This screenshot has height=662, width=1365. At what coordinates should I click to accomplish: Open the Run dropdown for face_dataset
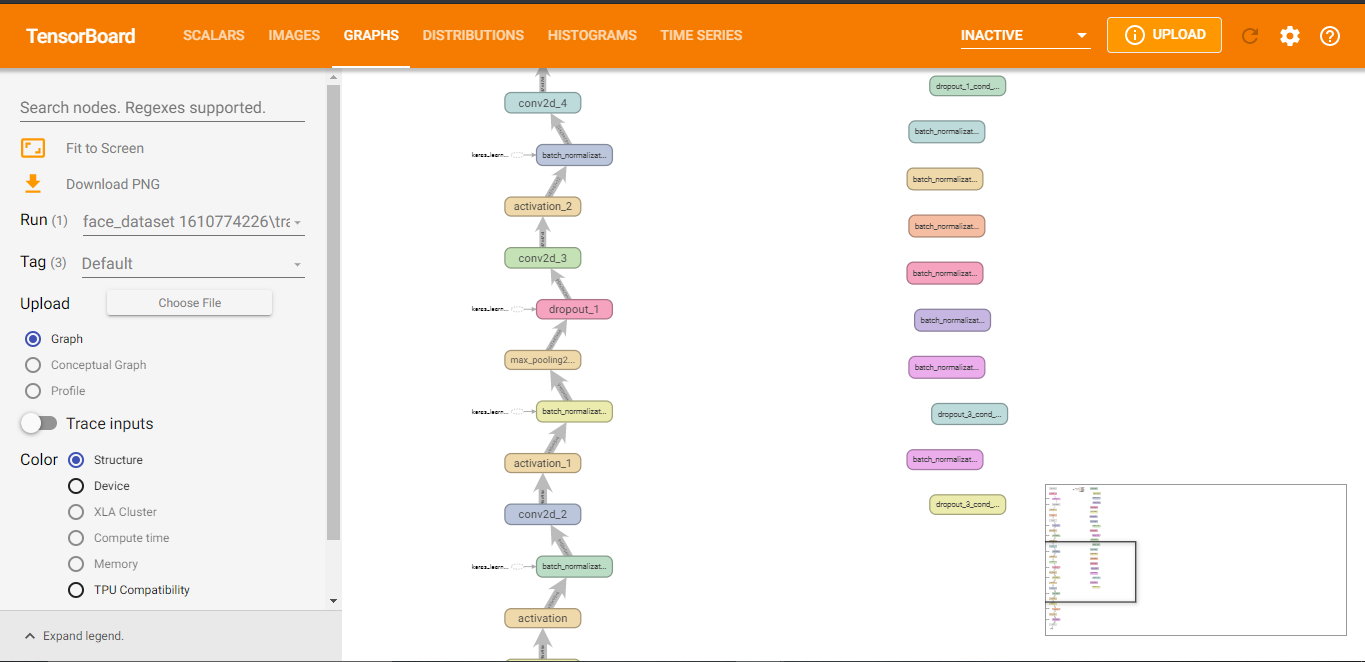(x=192, y=222)
